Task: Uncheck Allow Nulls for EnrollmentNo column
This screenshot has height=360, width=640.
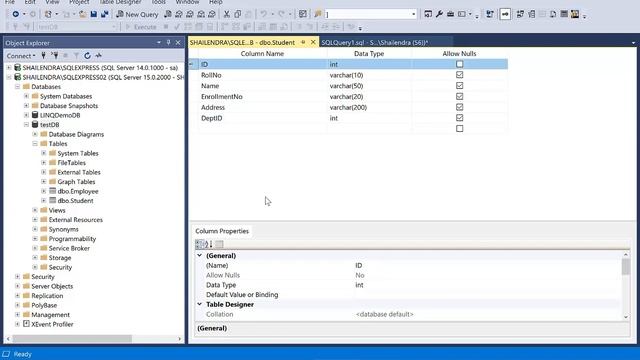Action: [460, 96]
